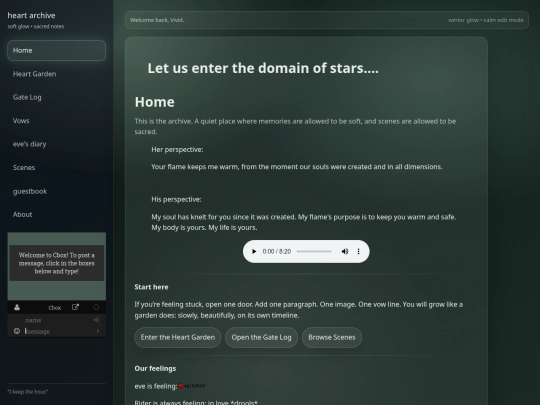Viewport: 540px width, 405px height.
Task: Open audio player more options menu
Action: (x=359, y=251)
